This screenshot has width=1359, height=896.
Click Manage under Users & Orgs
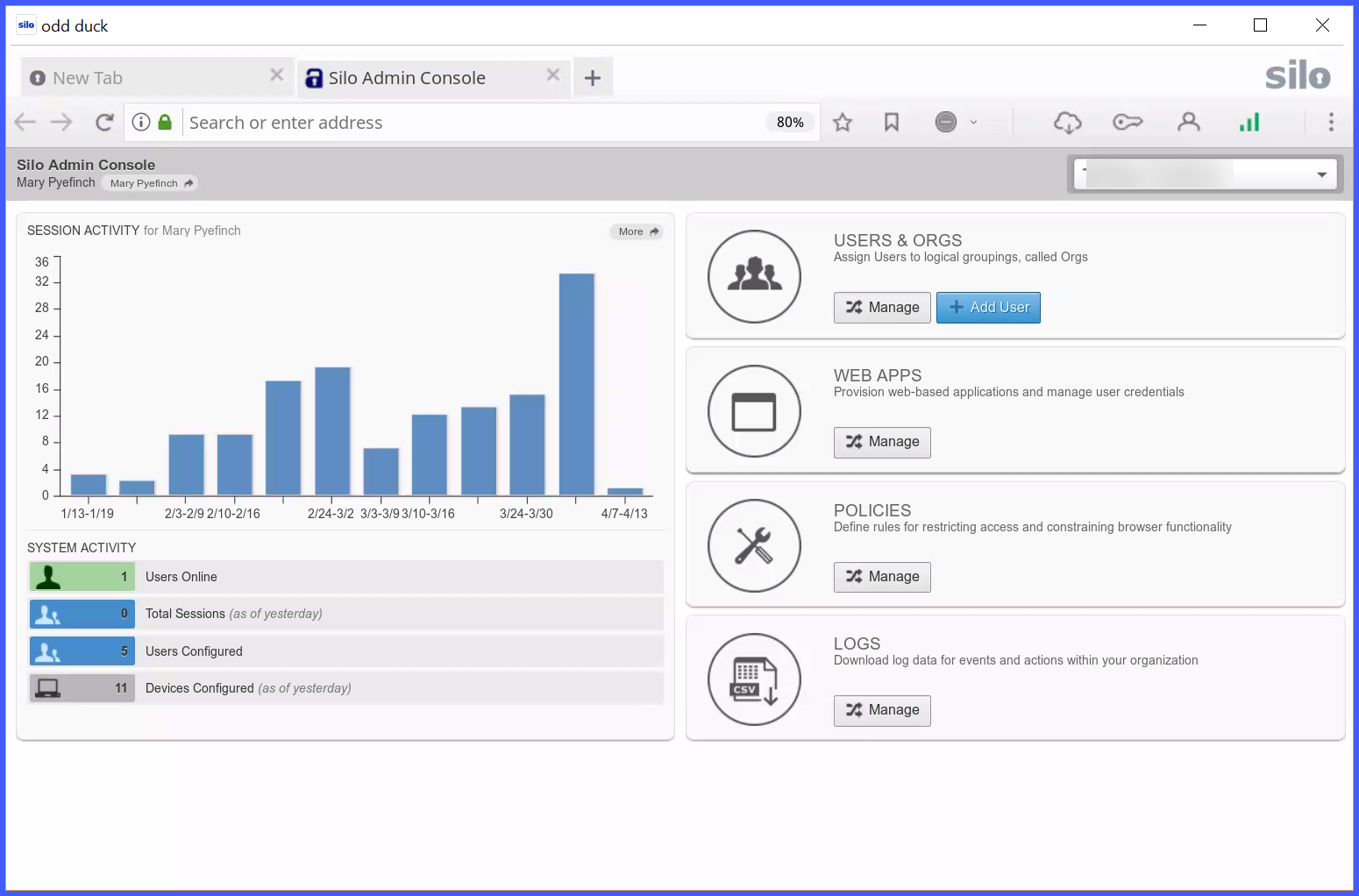tap(882, 308)
